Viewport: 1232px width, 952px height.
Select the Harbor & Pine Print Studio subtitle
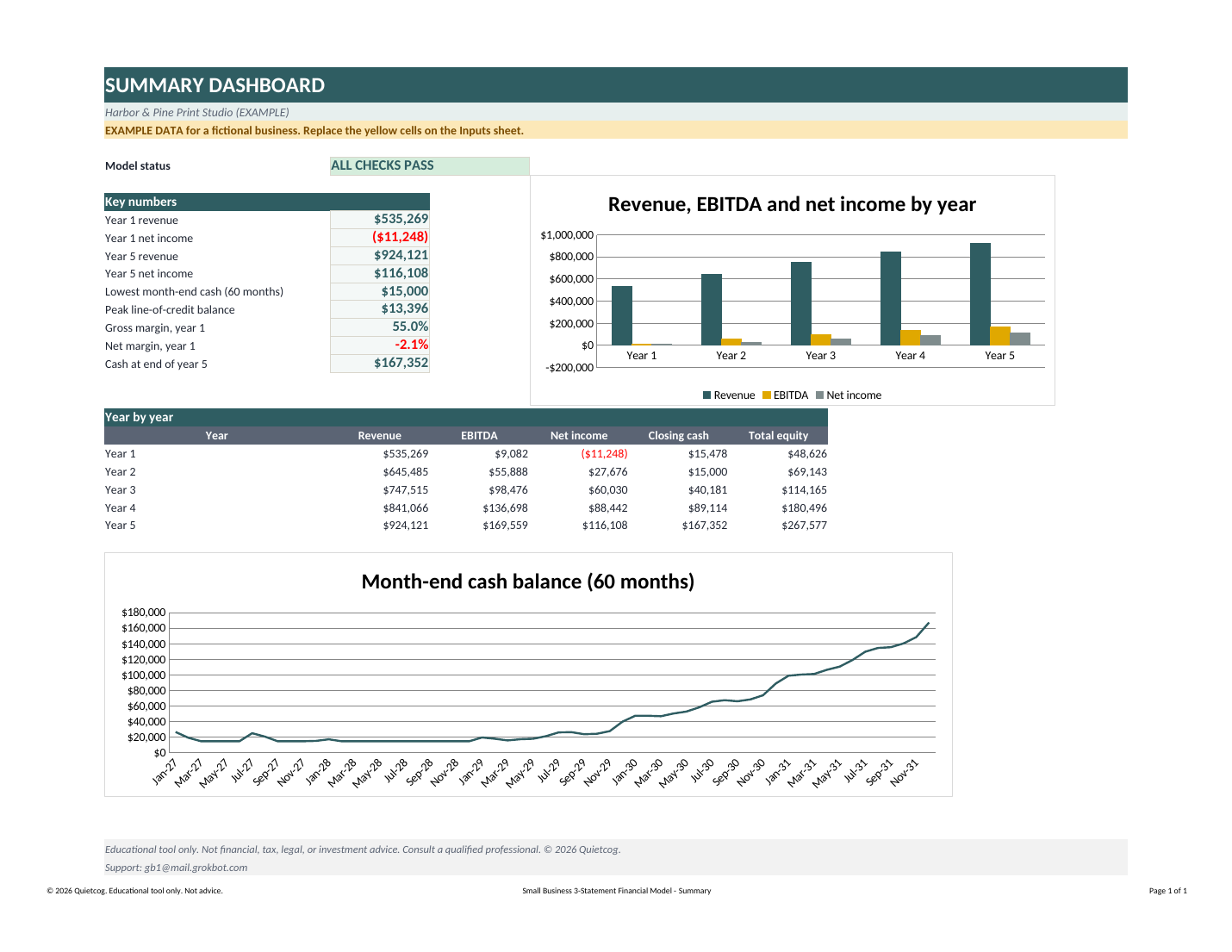pyautogui.click(x=197, y=112)
